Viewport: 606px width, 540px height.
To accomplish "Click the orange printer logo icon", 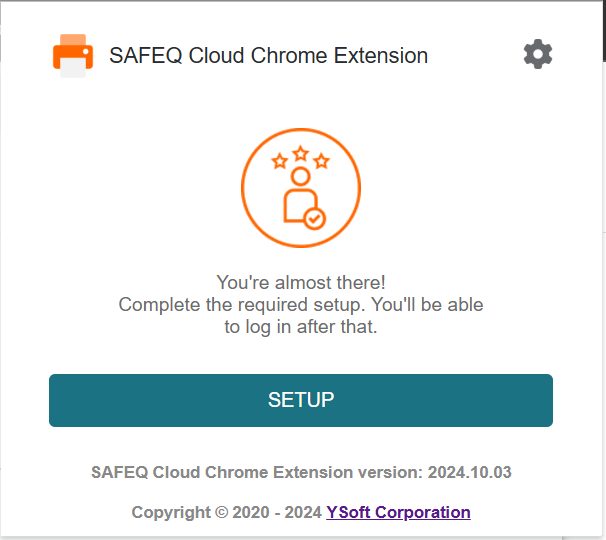I will [x=73, y=56].
